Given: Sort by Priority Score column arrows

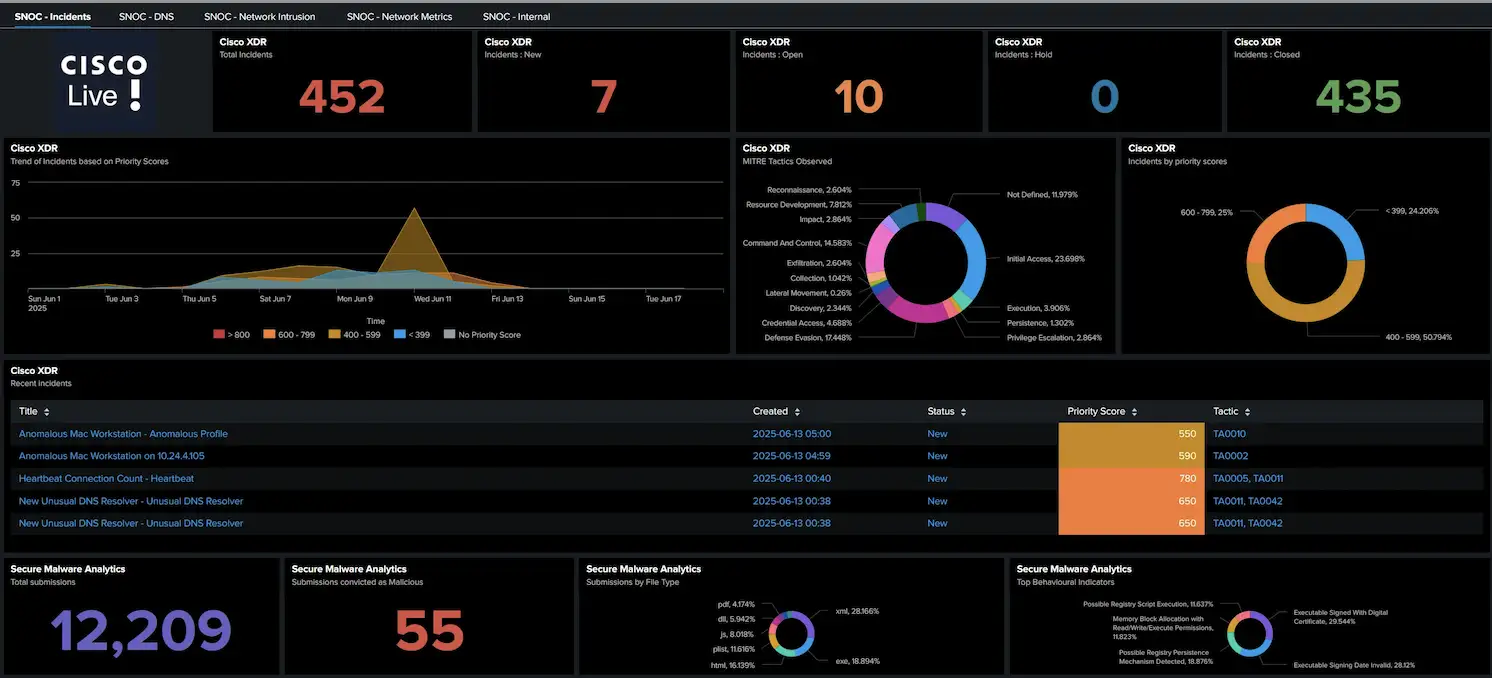Looking at the screenshot, I should [x=1134, y=412].
